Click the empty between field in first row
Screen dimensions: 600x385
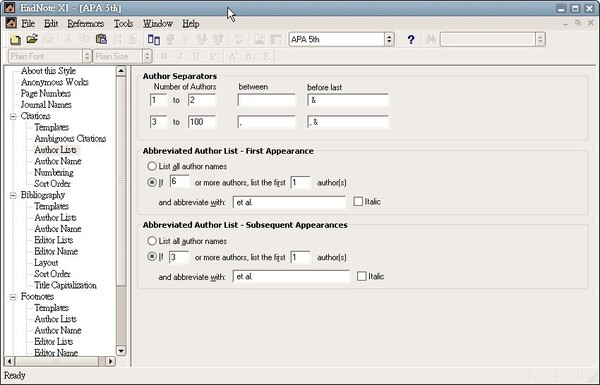click(266, 100)
